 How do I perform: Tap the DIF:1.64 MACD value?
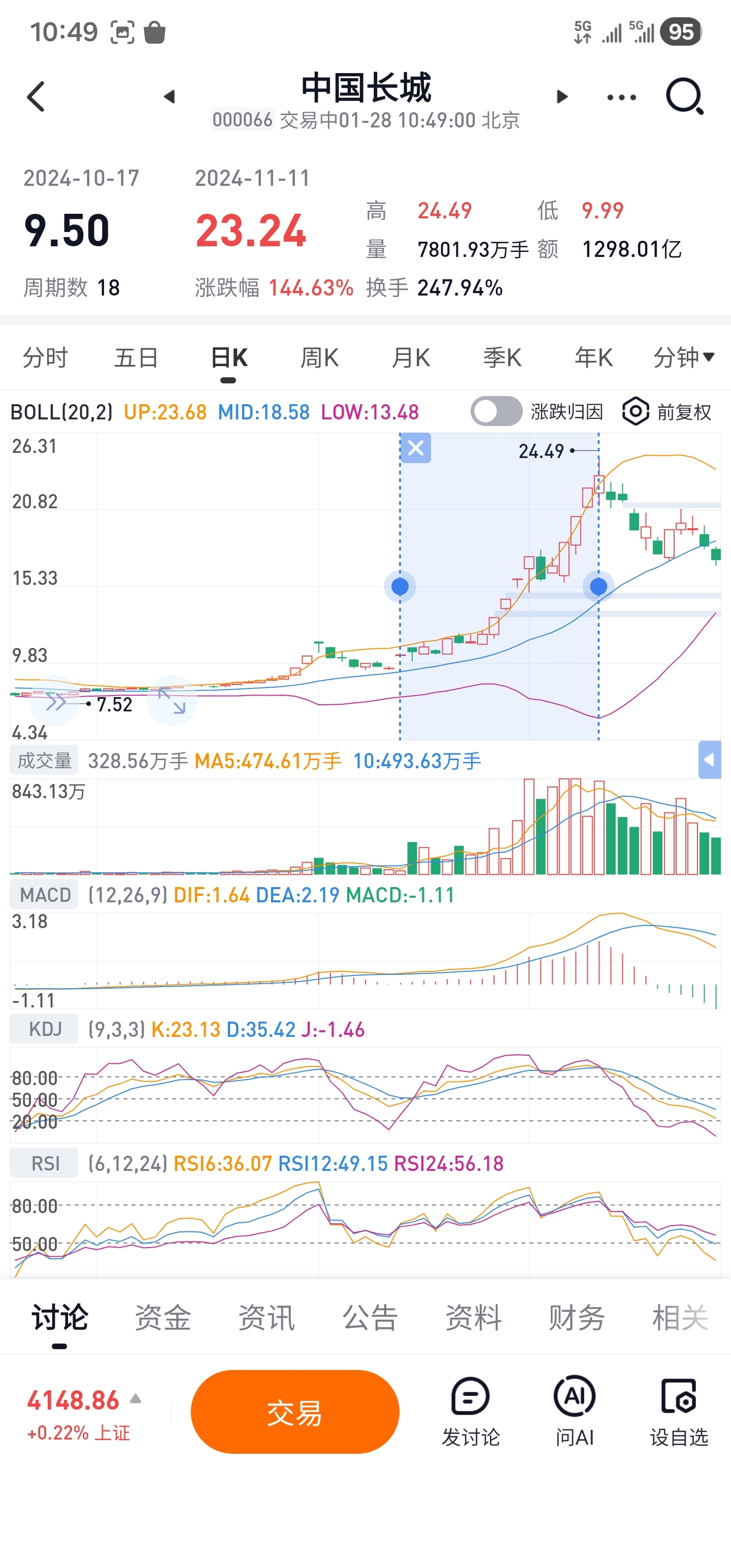211,895
